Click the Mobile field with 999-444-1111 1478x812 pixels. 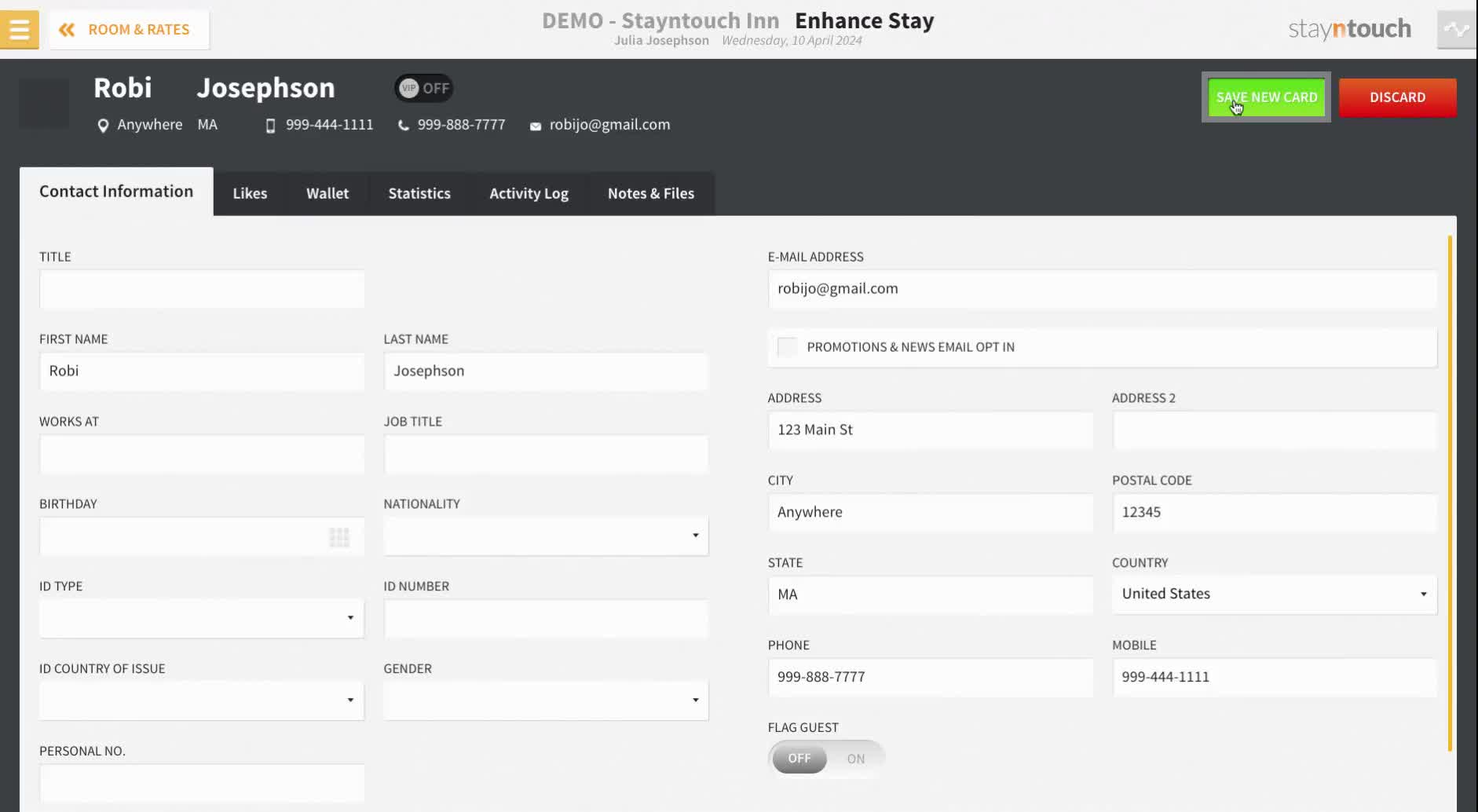[x=1275, y=678]
